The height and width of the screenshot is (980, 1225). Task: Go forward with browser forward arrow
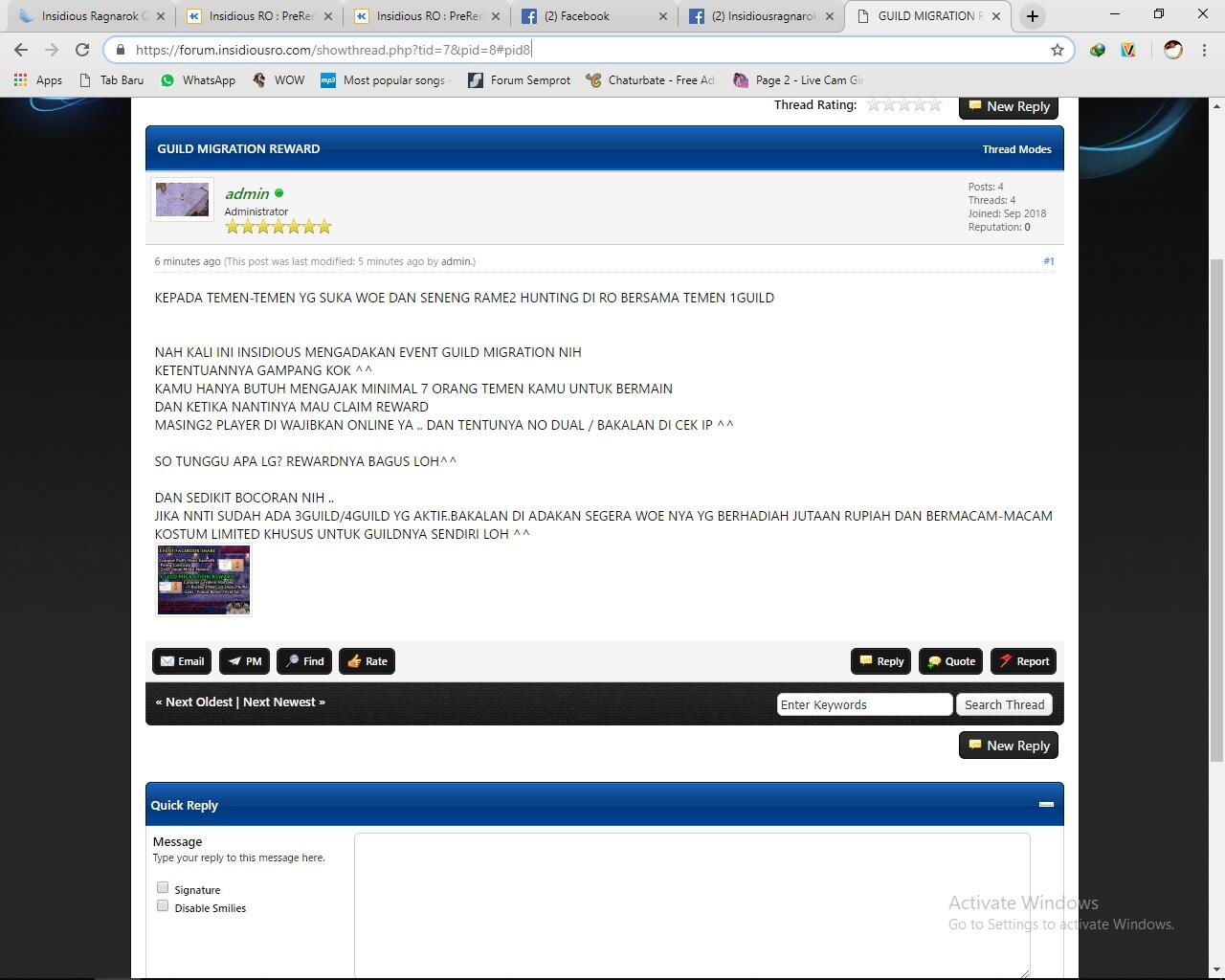(52, 50)
